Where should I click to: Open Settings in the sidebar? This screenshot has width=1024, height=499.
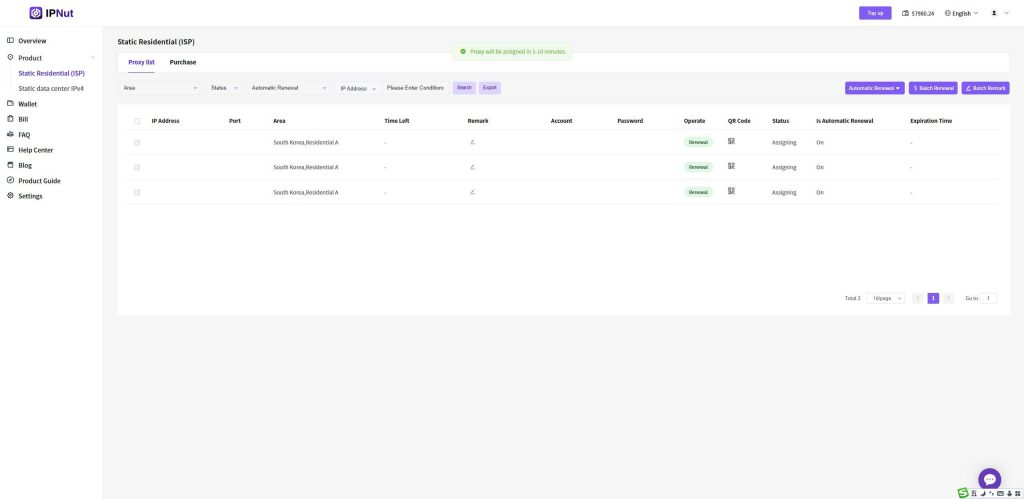pyautogui.click(x=30, y=196)
